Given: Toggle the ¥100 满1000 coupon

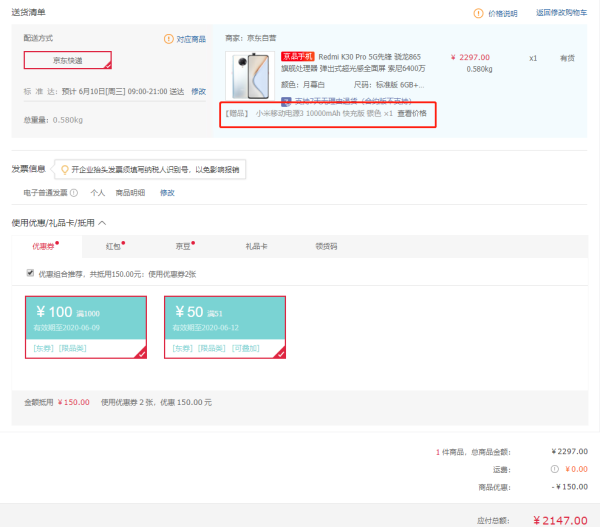Looking at the screenshot, I should 86,327.
